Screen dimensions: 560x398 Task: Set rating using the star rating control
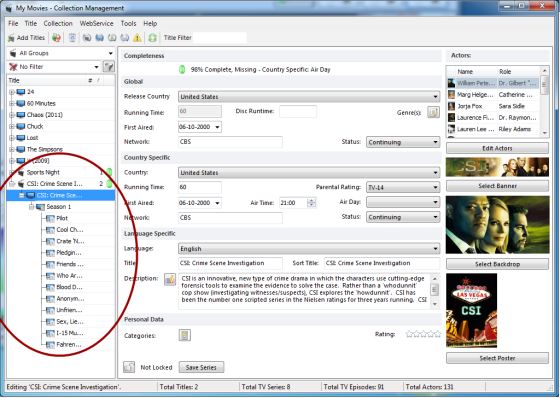pyautogui.click(x=423, y=334)
